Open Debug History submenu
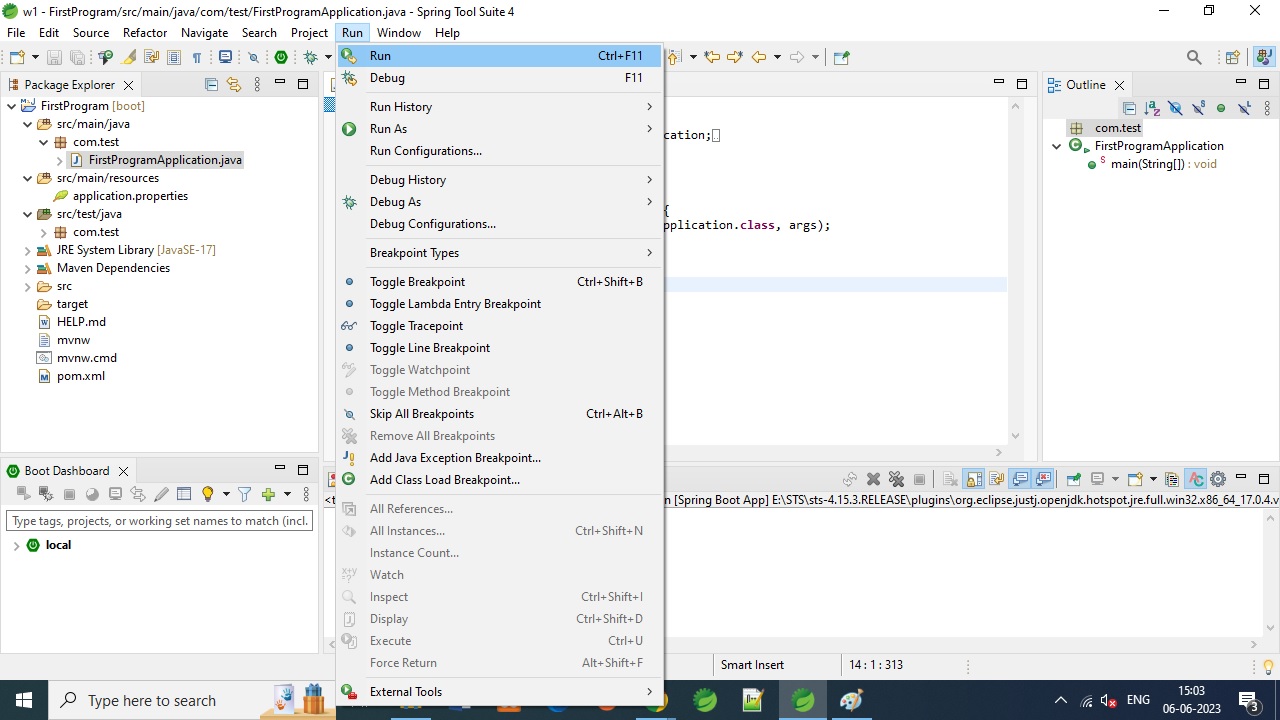 (499, 180)
